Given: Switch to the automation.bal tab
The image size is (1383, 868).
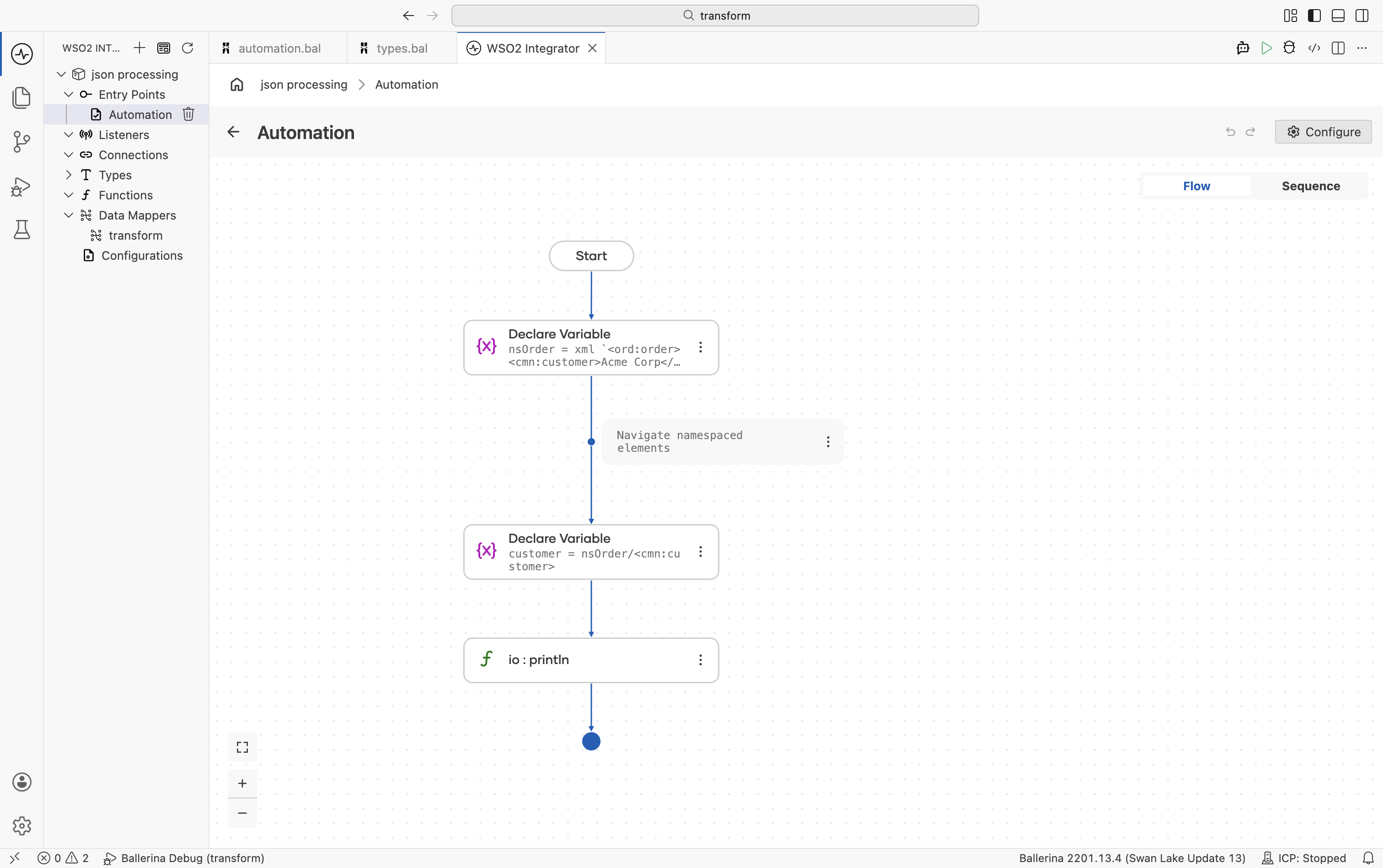Looking at the screenshot, I should pyautogui.click(x=279, y=48).
